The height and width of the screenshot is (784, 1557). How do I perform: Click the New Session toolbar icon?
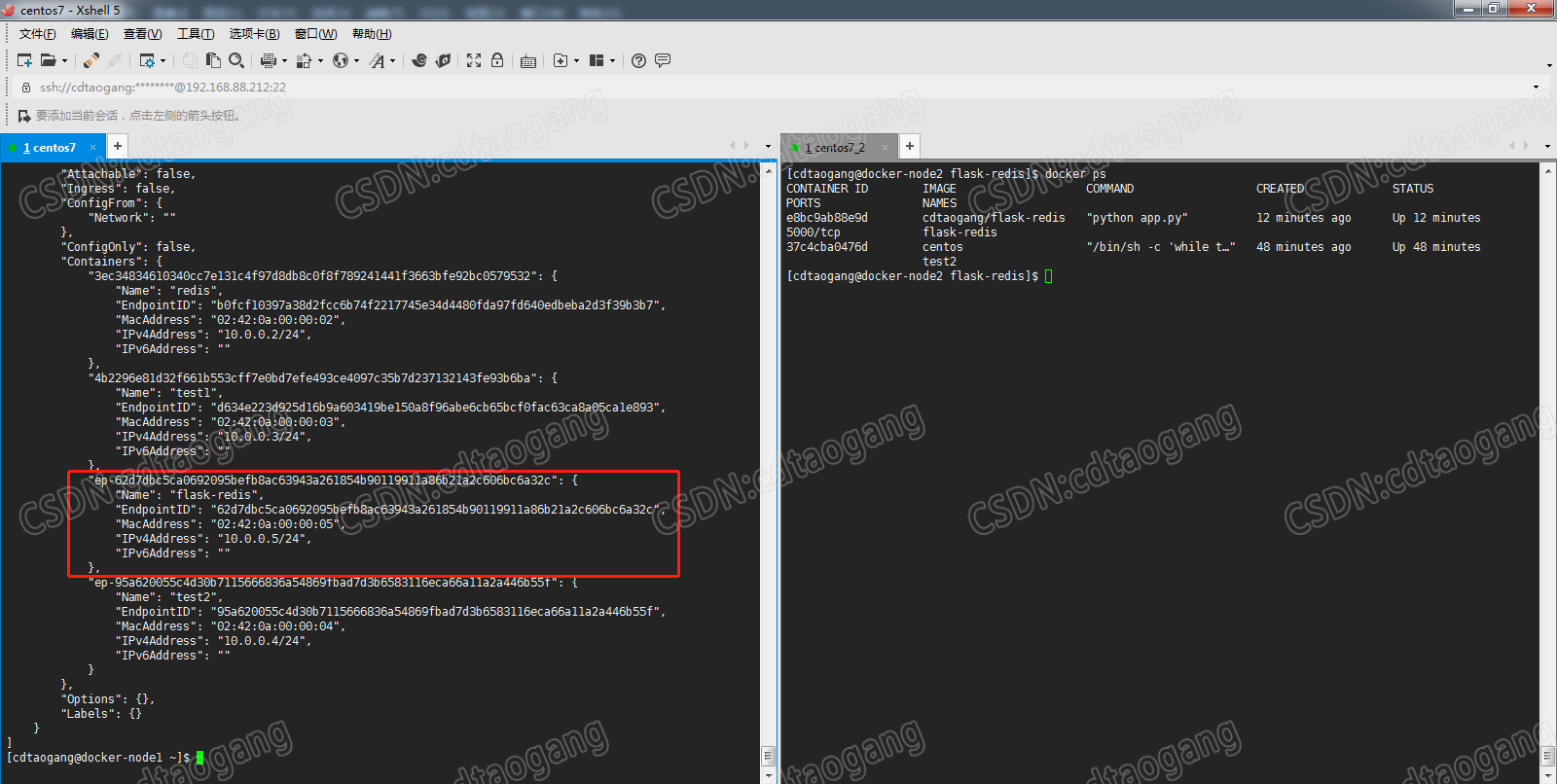(x=24, y=60)
